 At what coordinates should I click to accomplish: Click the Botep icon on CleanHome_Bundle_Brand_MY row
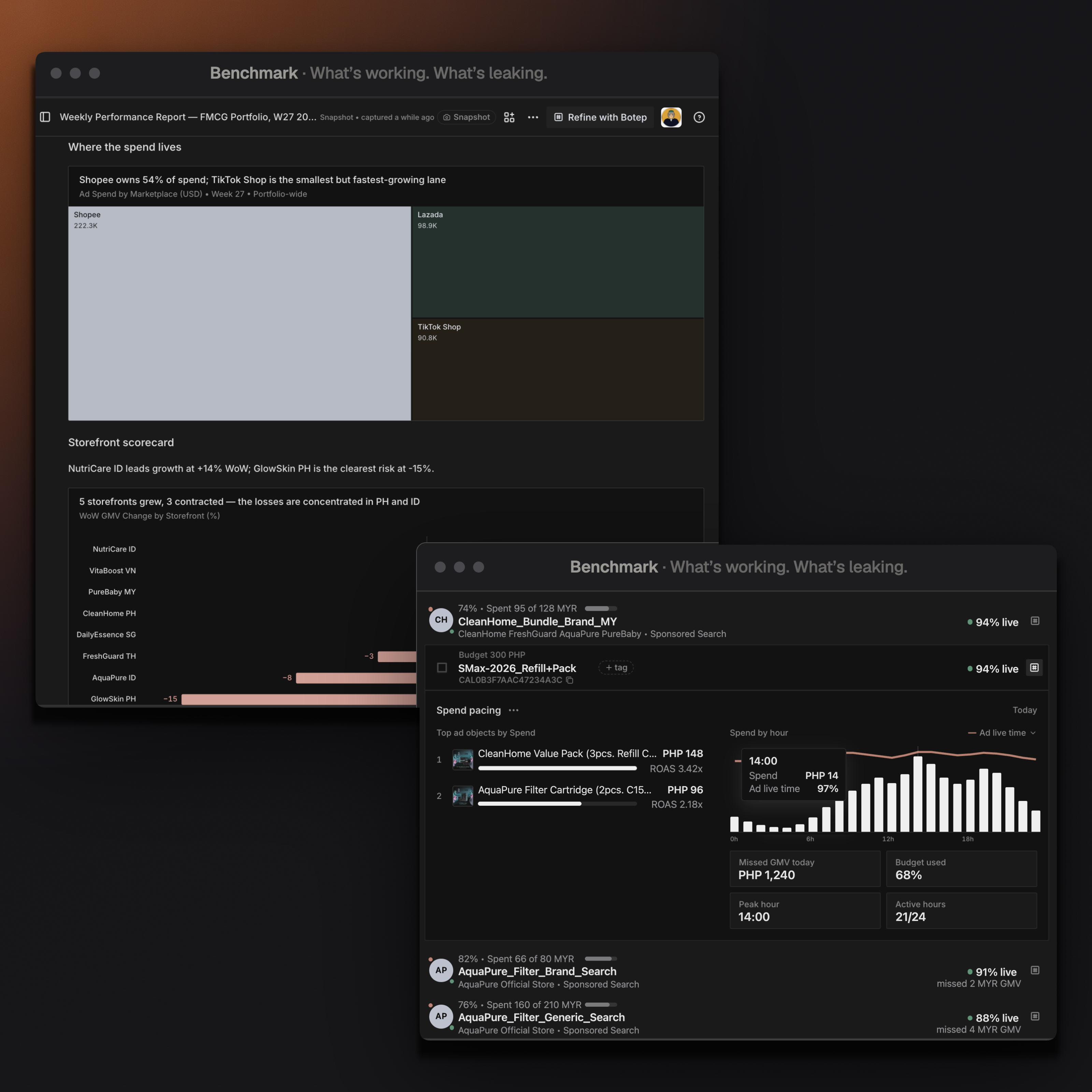click(x=1035, y=621)
